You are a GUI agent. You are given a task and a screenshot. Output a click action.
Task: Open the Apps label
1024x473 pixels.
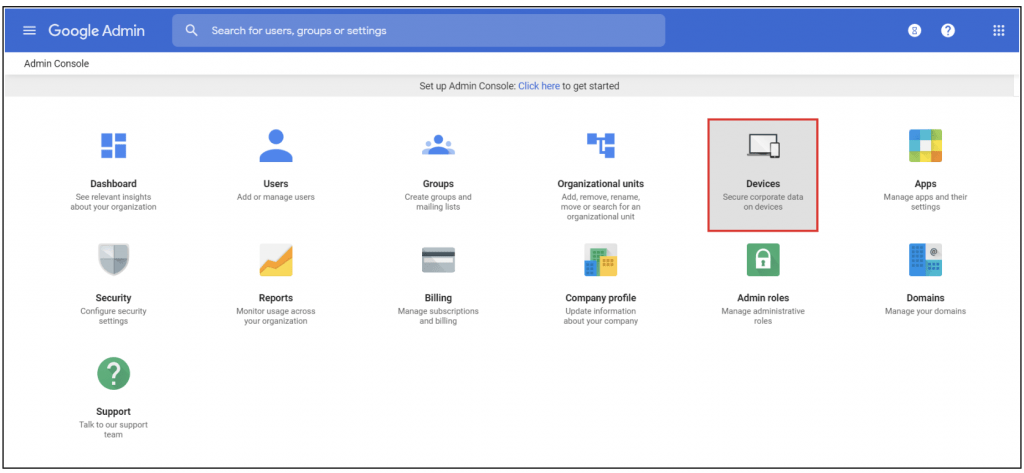coord(925,184)
